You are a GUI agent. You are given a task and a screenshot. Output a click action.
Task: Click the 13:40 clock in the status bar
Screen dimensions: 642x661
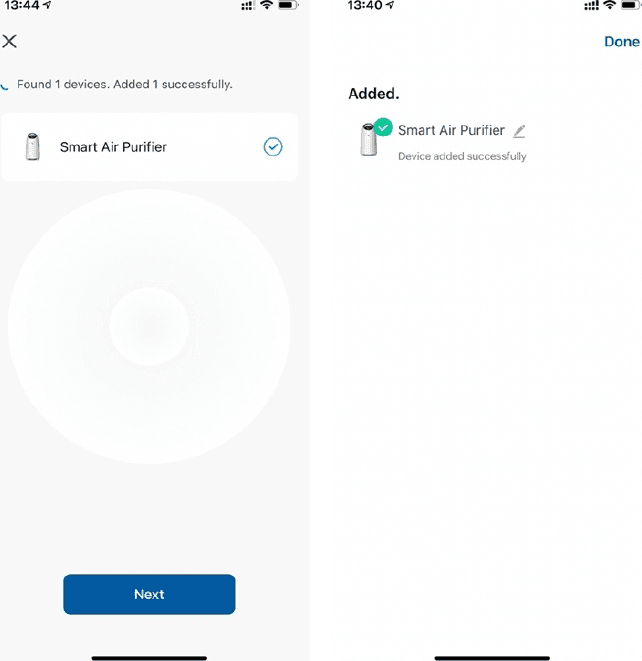pyautogui.click(x=365, y=5)
